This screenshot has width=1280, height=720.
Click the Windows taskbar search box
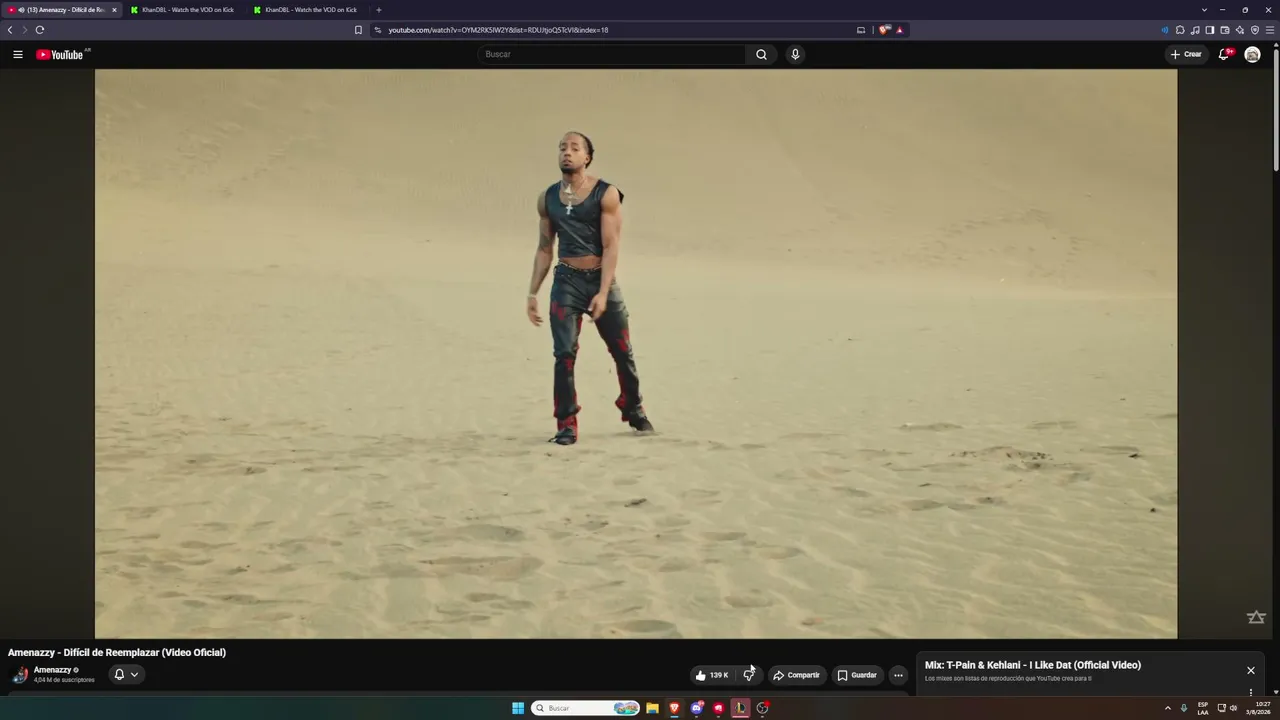(x=586, y=708)
